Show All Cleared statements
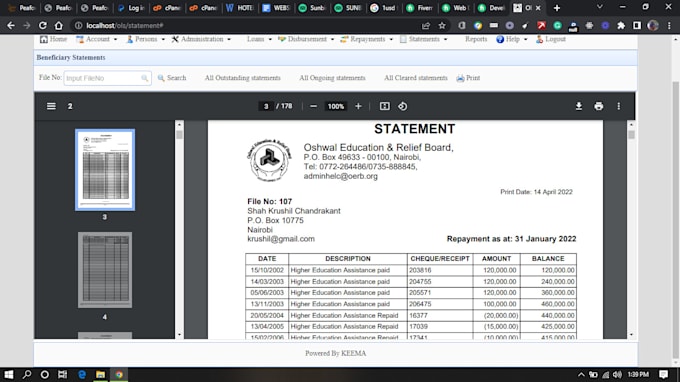 click(415, 78)
